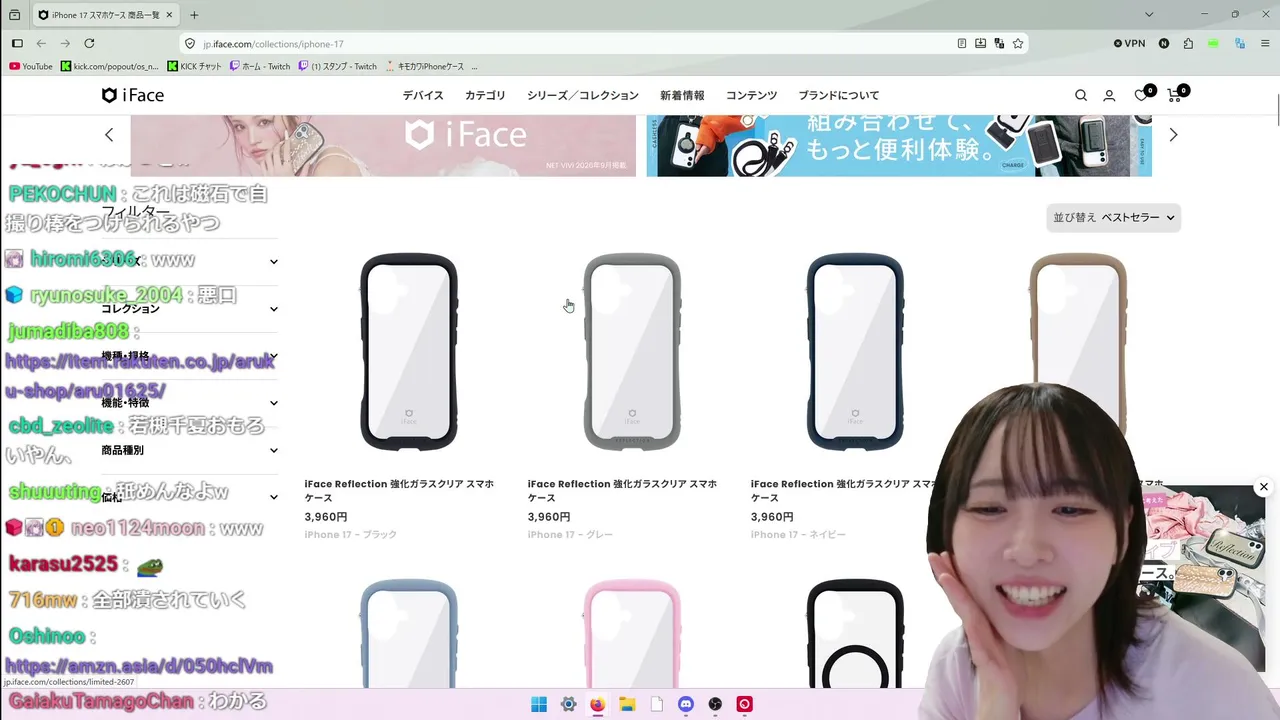Image resolution: width=1280 pixels, height=720 pixels.
Task: Open the kick.com/popout bookmark
Action: click(110, 67)
